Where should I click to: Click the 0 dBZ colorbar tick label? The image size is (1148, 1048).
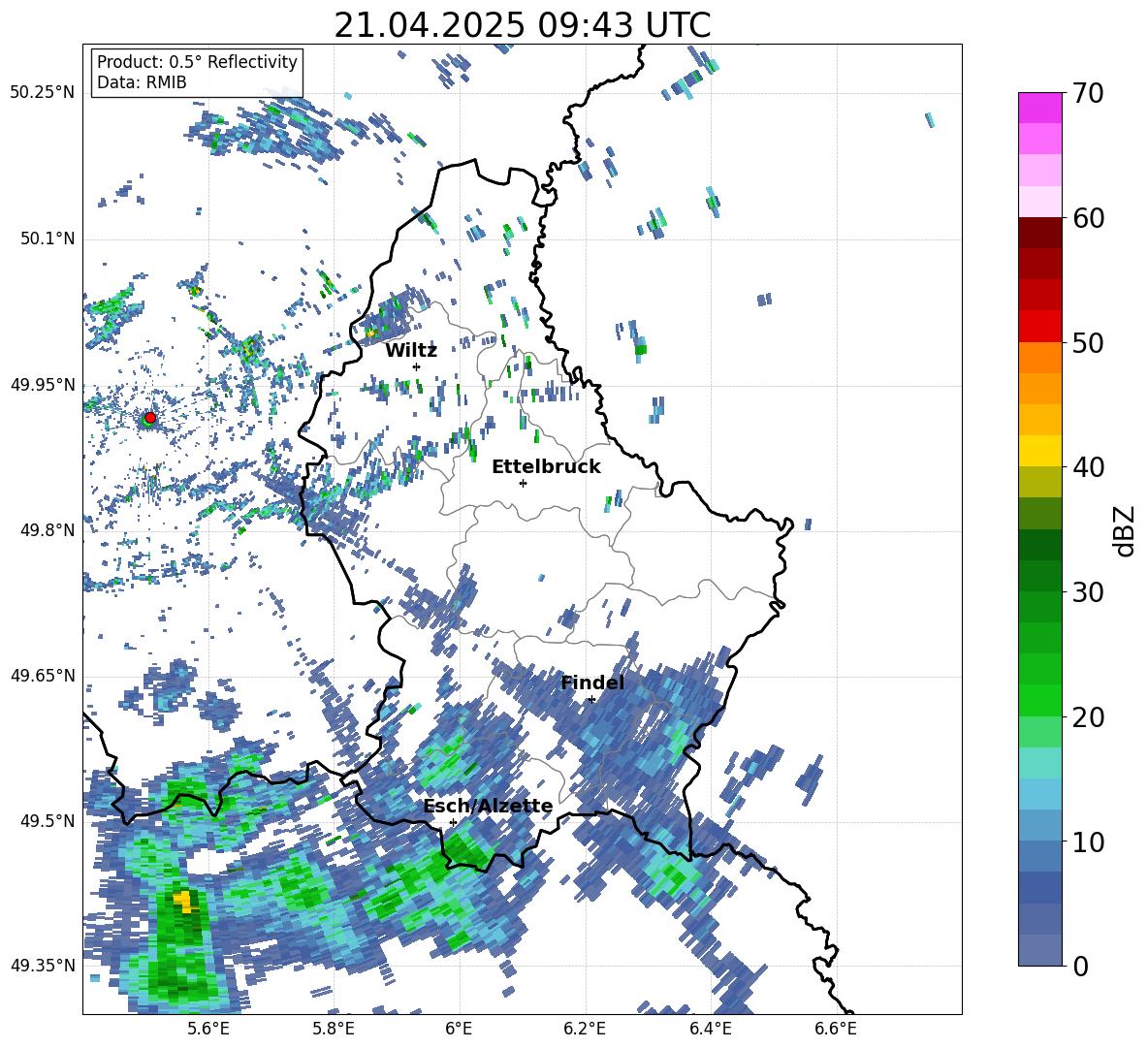1080,966
